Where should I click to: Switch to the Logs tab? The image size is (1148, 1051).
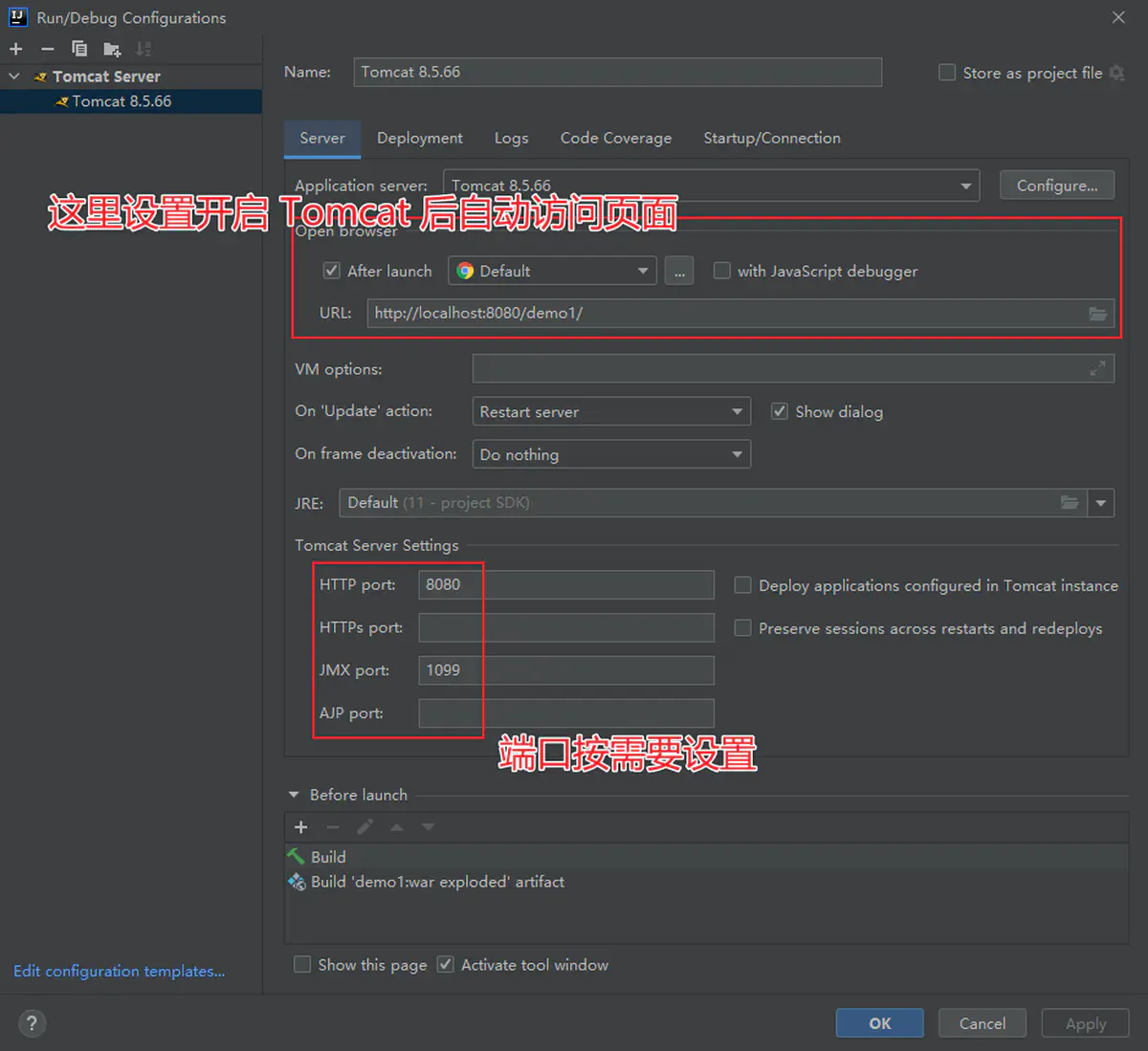[x=511, y=139]
